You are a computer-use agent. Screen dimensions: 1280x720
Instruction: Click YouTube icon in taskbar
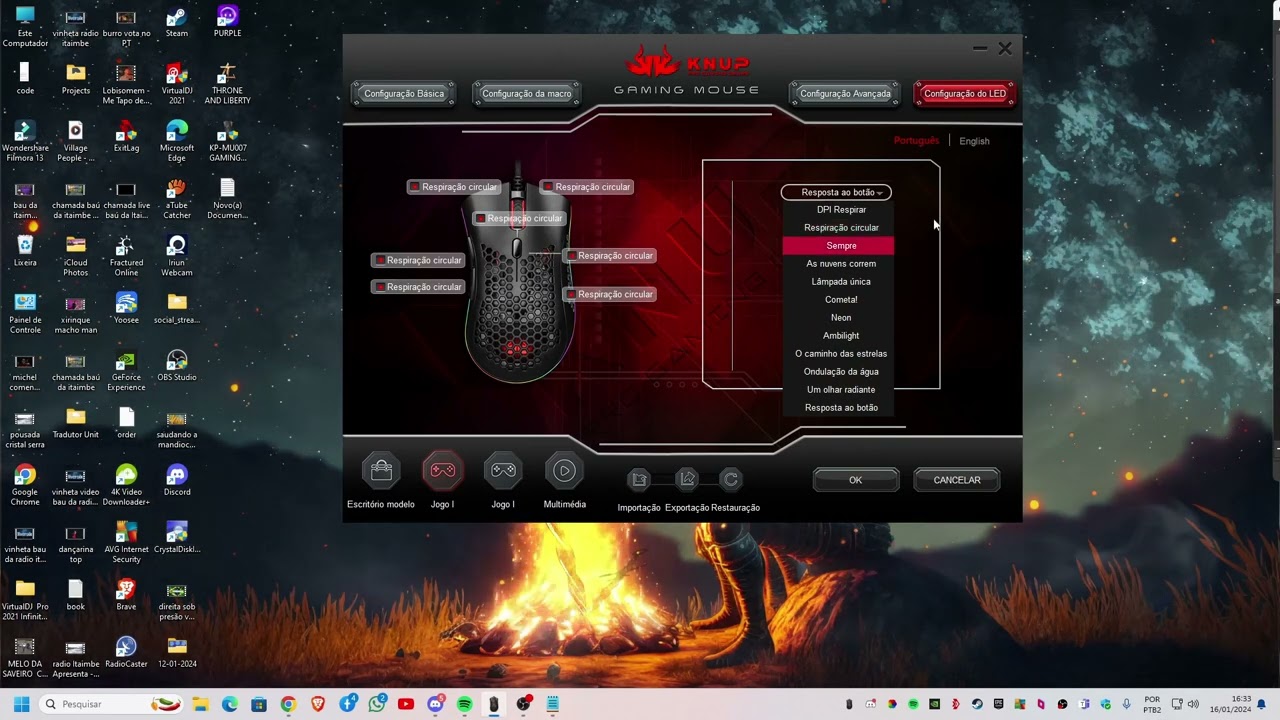405,704
